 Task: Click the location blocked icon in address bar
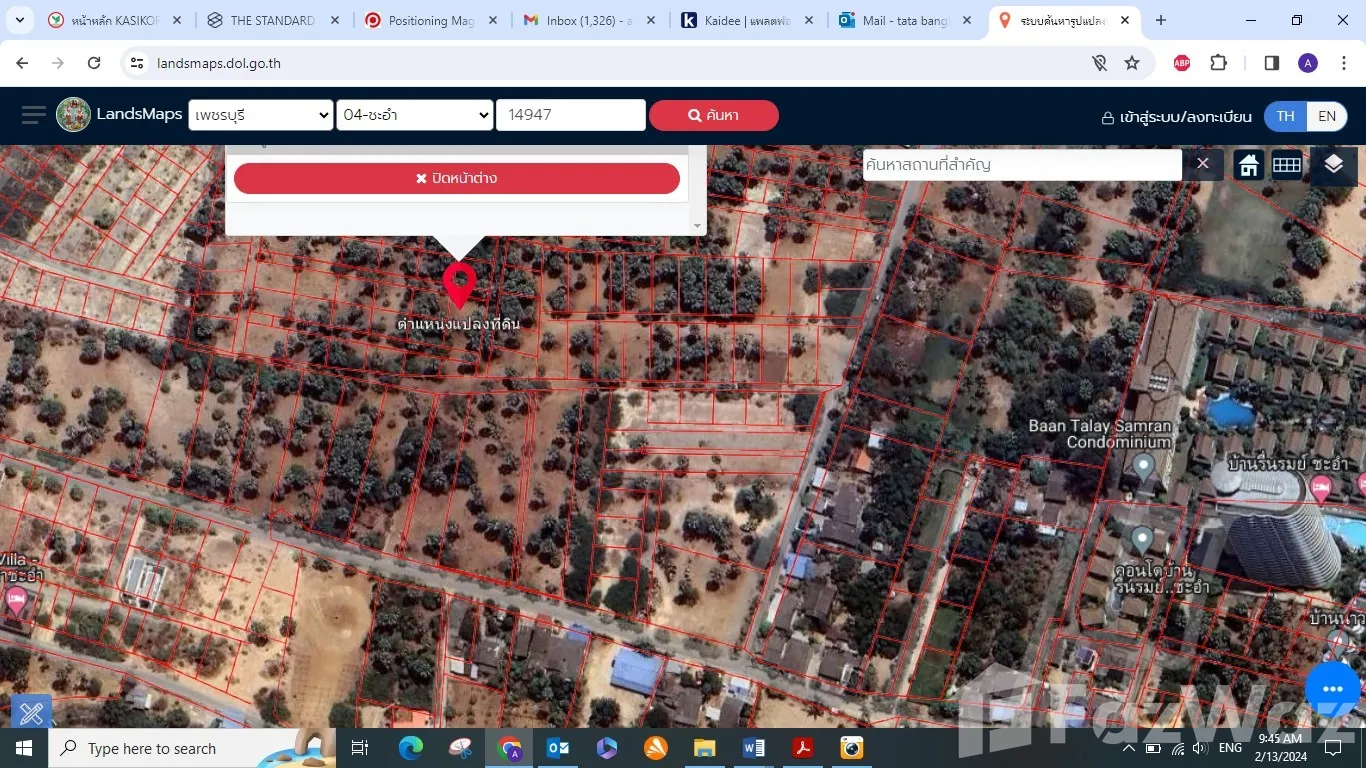[x=1099, y=63]
